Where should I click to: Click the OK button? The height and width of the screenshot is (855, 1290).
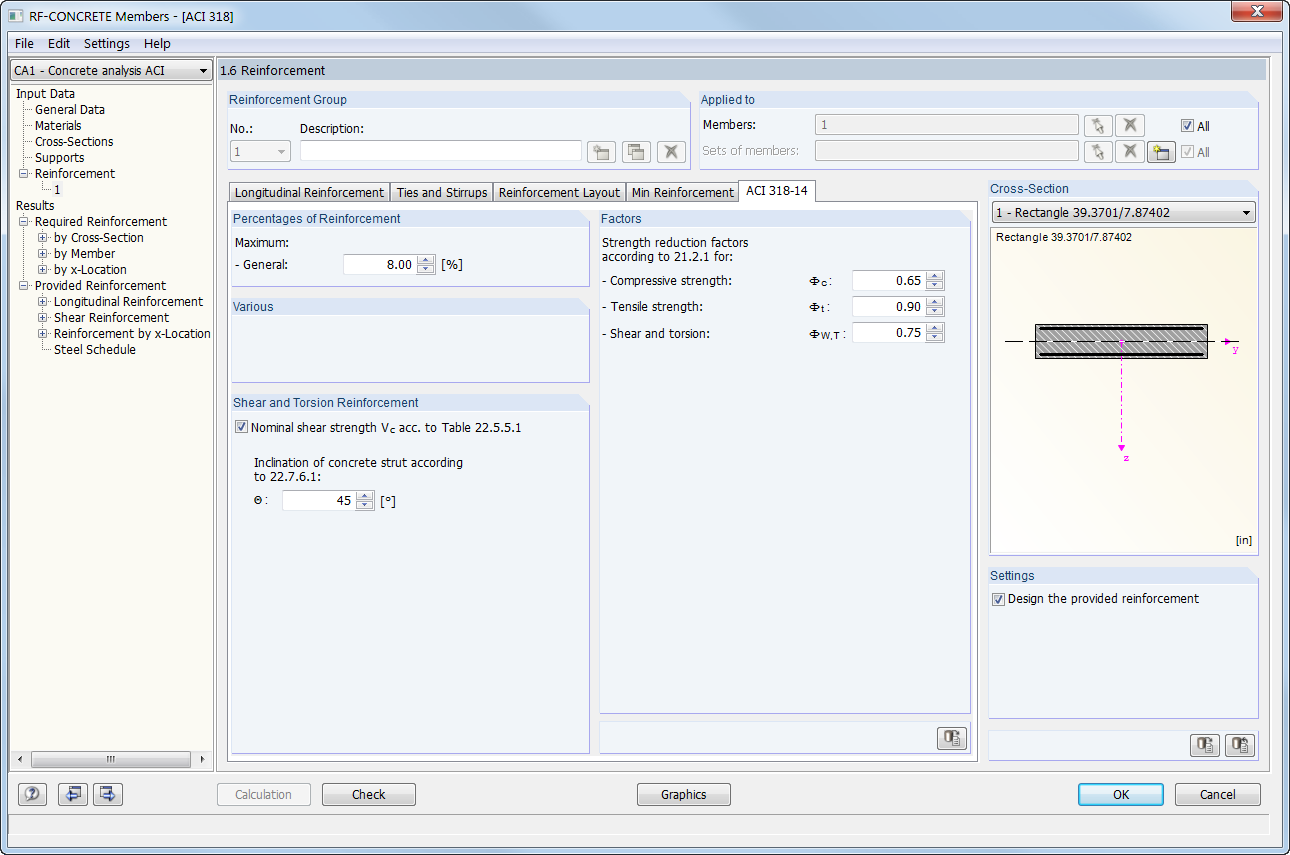click(1121, 794)
